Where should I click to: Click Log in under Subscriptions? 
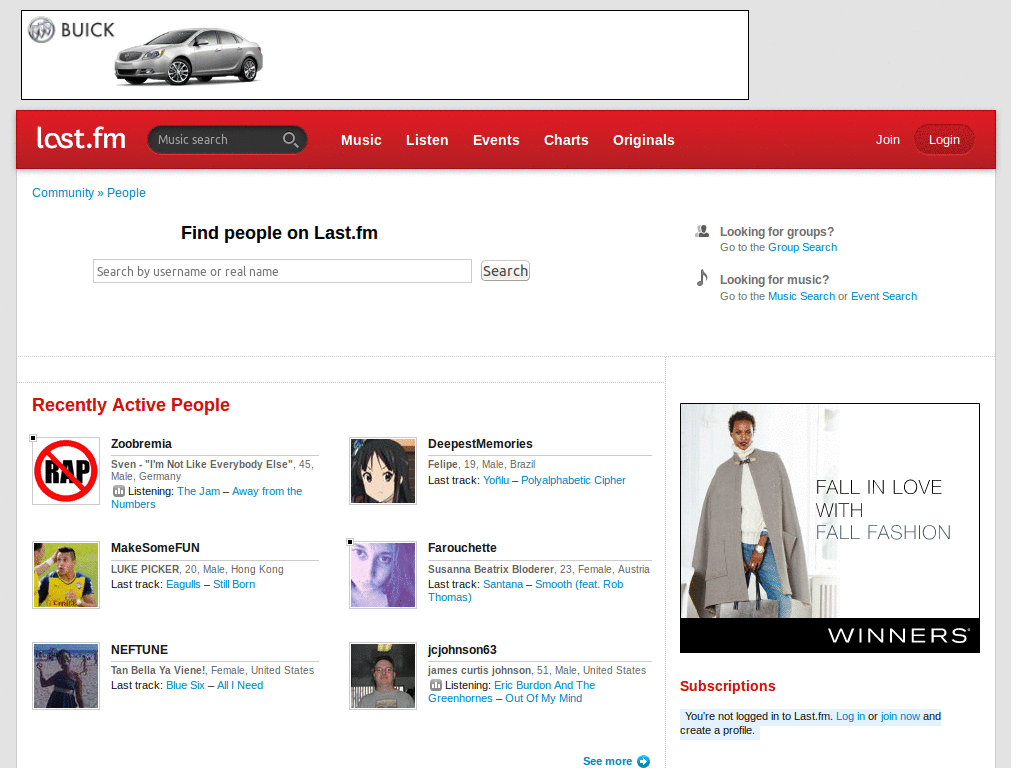[850, 716]
